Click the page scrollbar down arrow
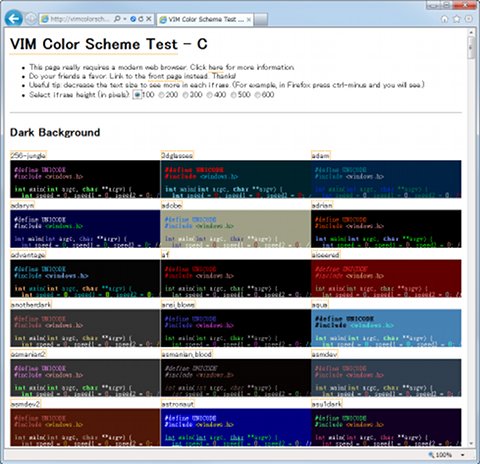 [471, 444]
